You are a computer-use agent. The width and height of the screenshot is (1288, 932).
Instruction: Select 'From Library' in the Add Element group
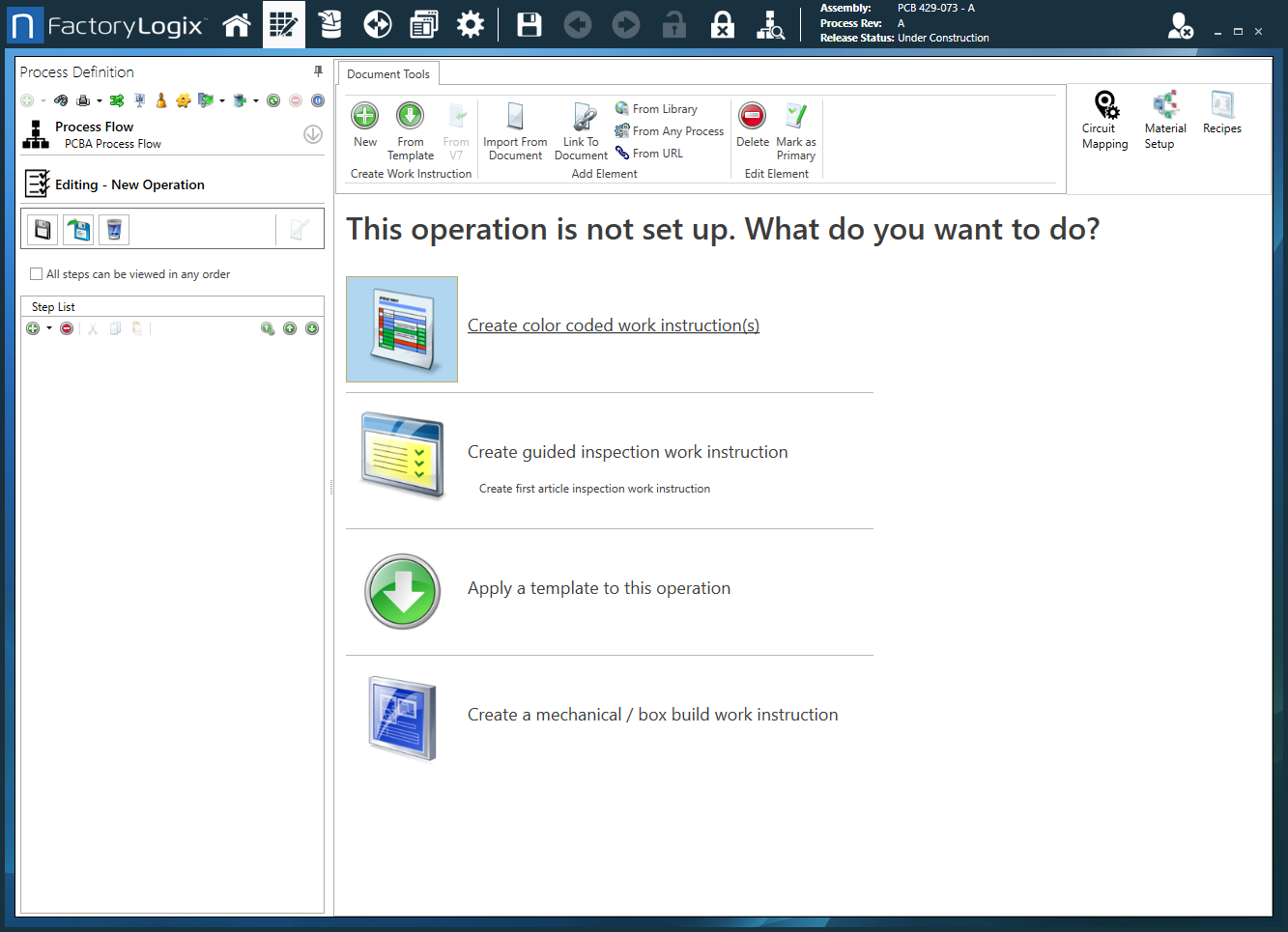point(664,108)
